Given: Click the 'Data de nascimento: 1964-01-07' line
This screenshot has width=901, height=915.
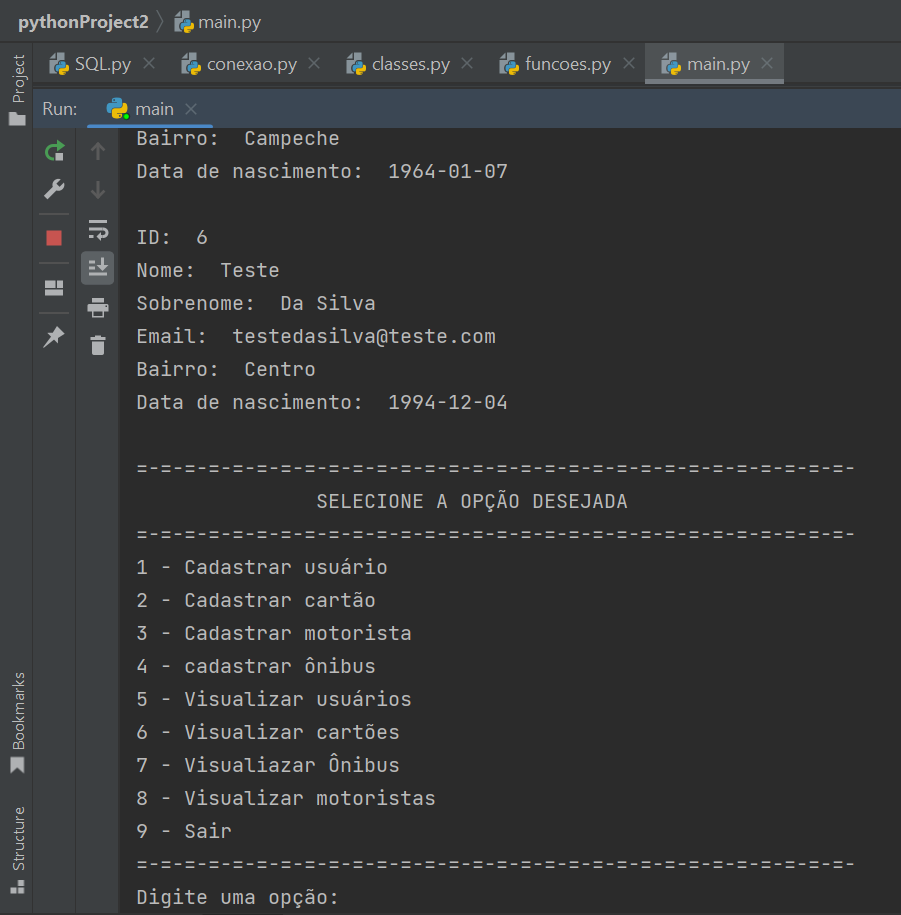Looking at the screenshot, I should tap(322, 172).
